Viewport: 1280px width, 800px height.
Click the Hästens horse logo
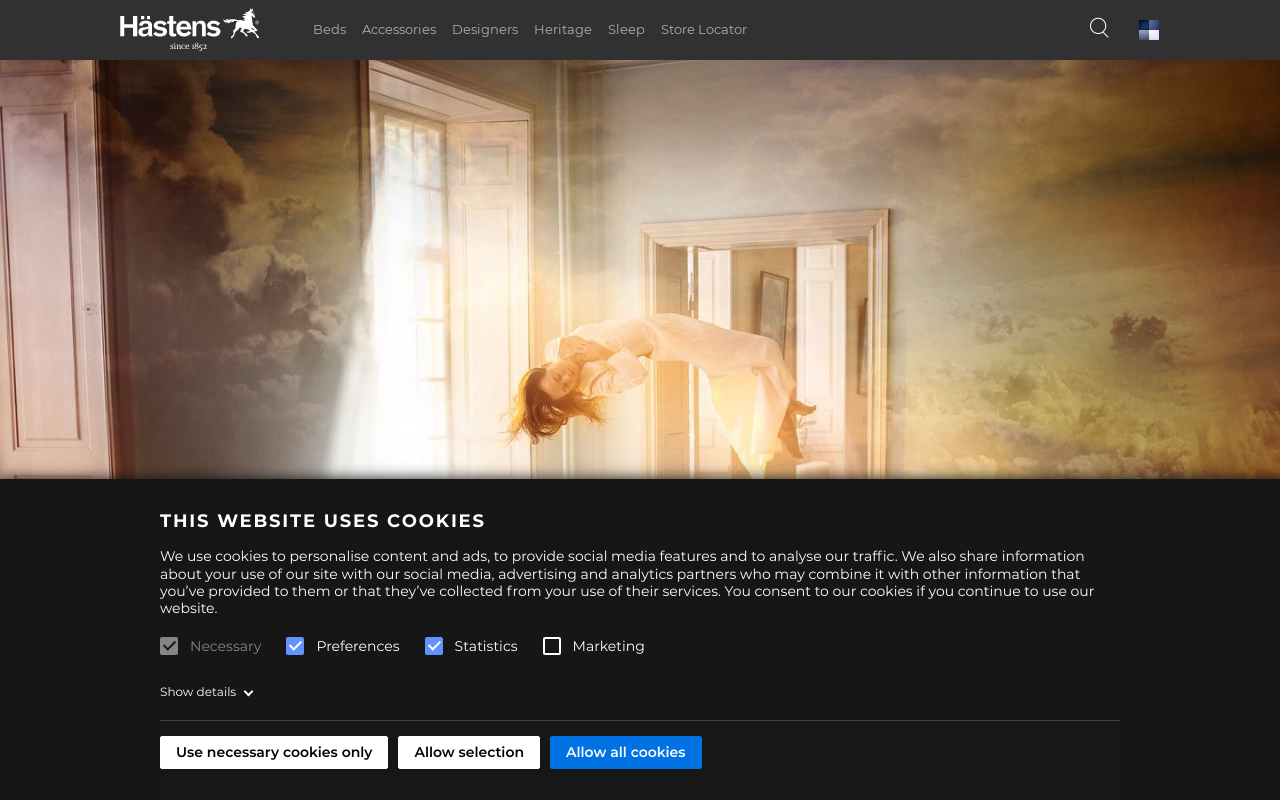click(189, 29)
